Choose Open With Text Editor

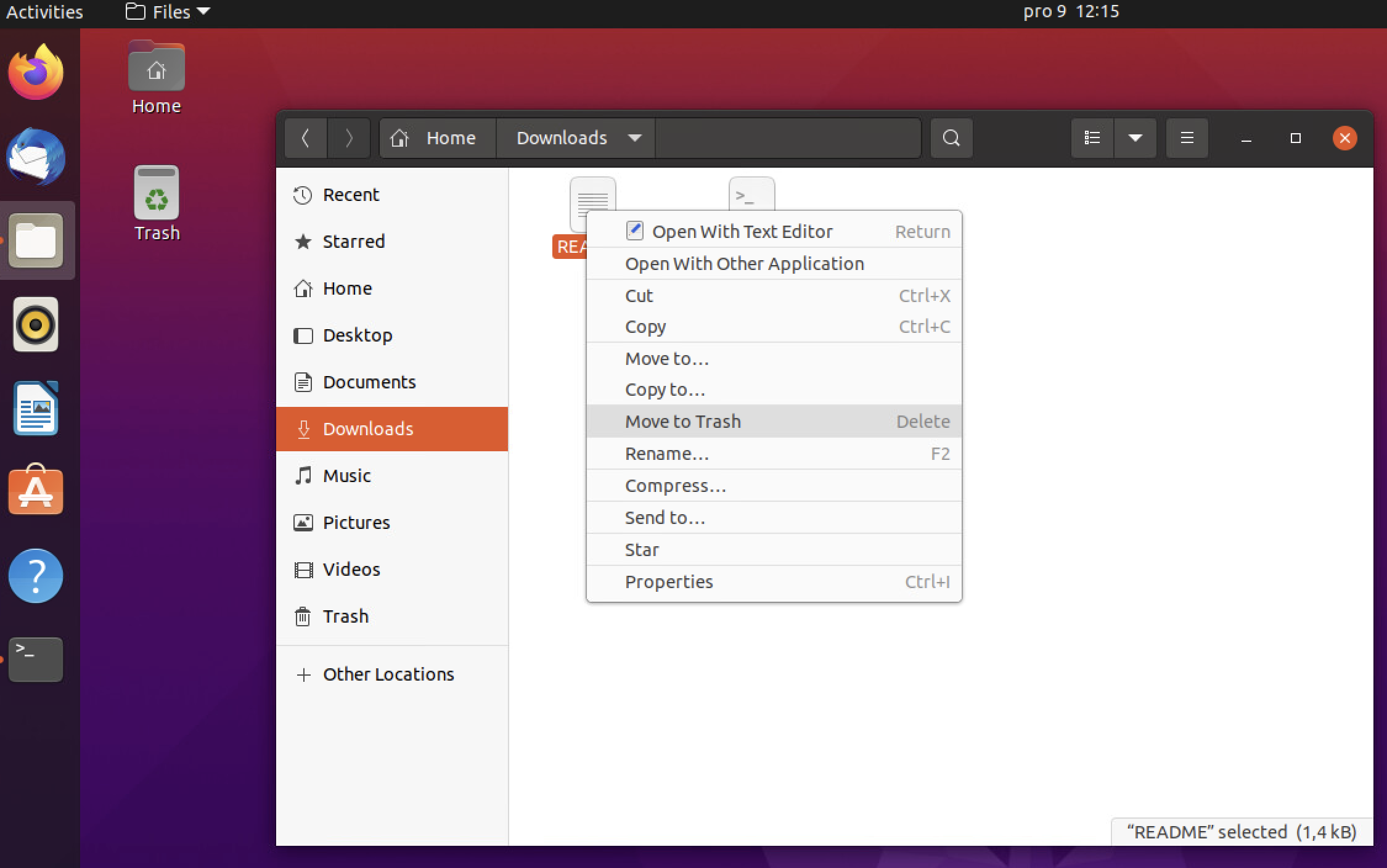click(774, 232)
